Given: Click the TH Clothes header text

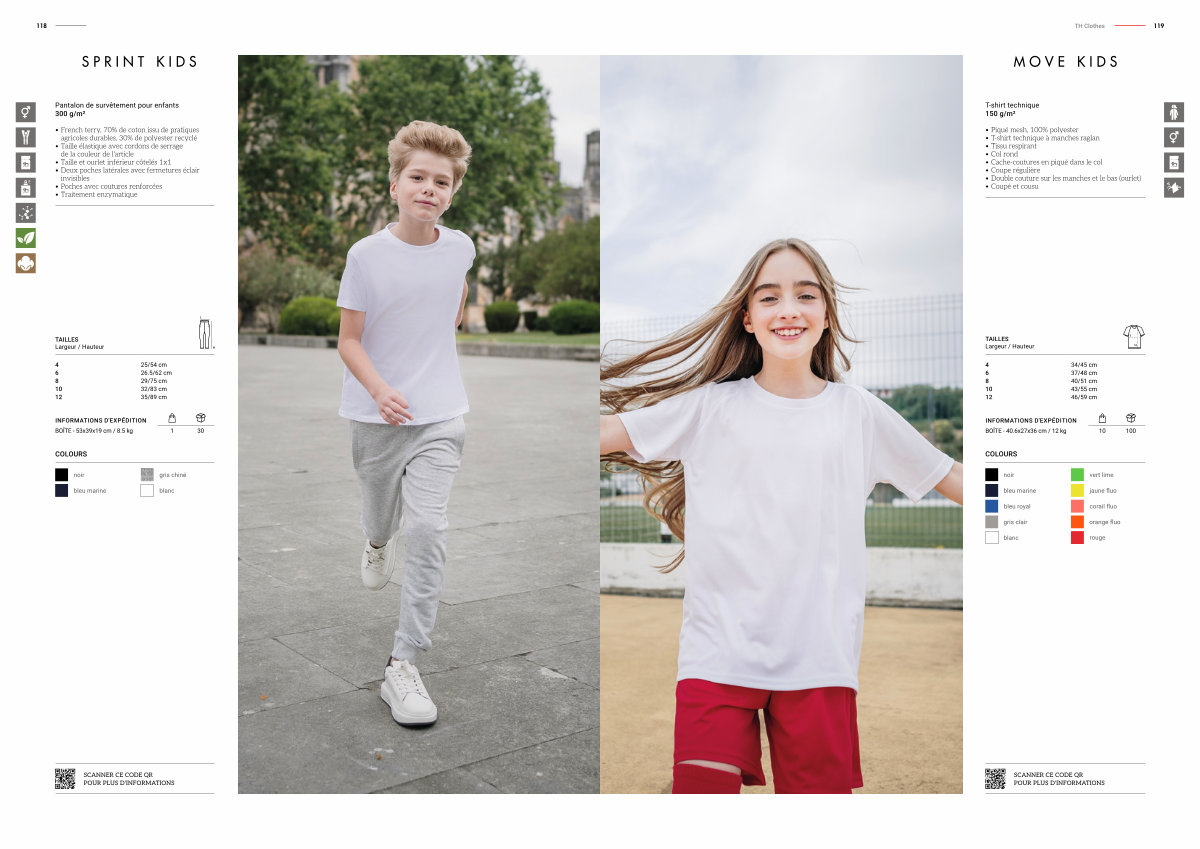Looking at the screenshot, I should pos(1089,26).
